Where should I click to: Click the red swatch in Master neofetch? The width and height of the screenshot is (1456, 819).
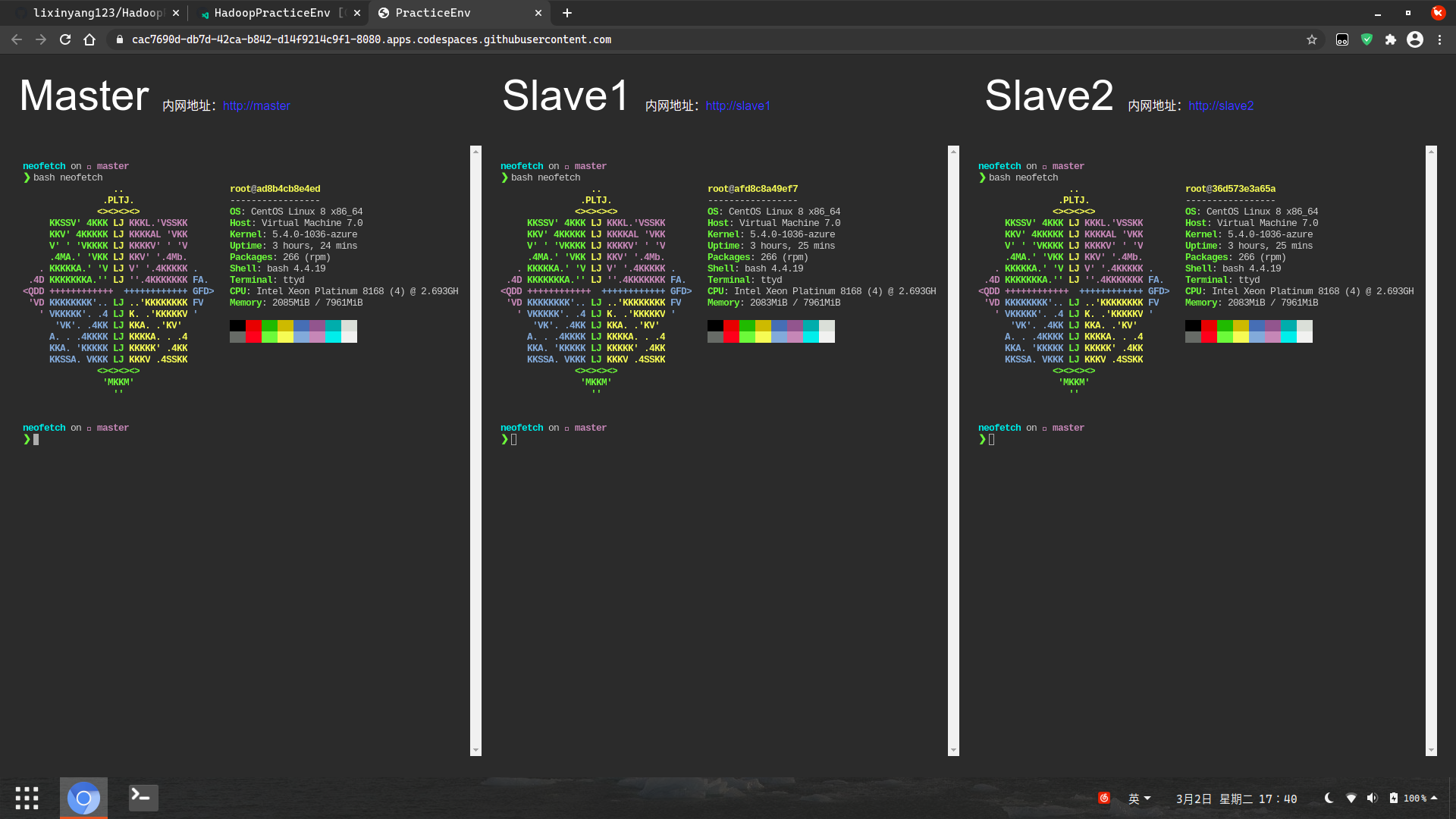pyautogui.click(x=253, y=325)
